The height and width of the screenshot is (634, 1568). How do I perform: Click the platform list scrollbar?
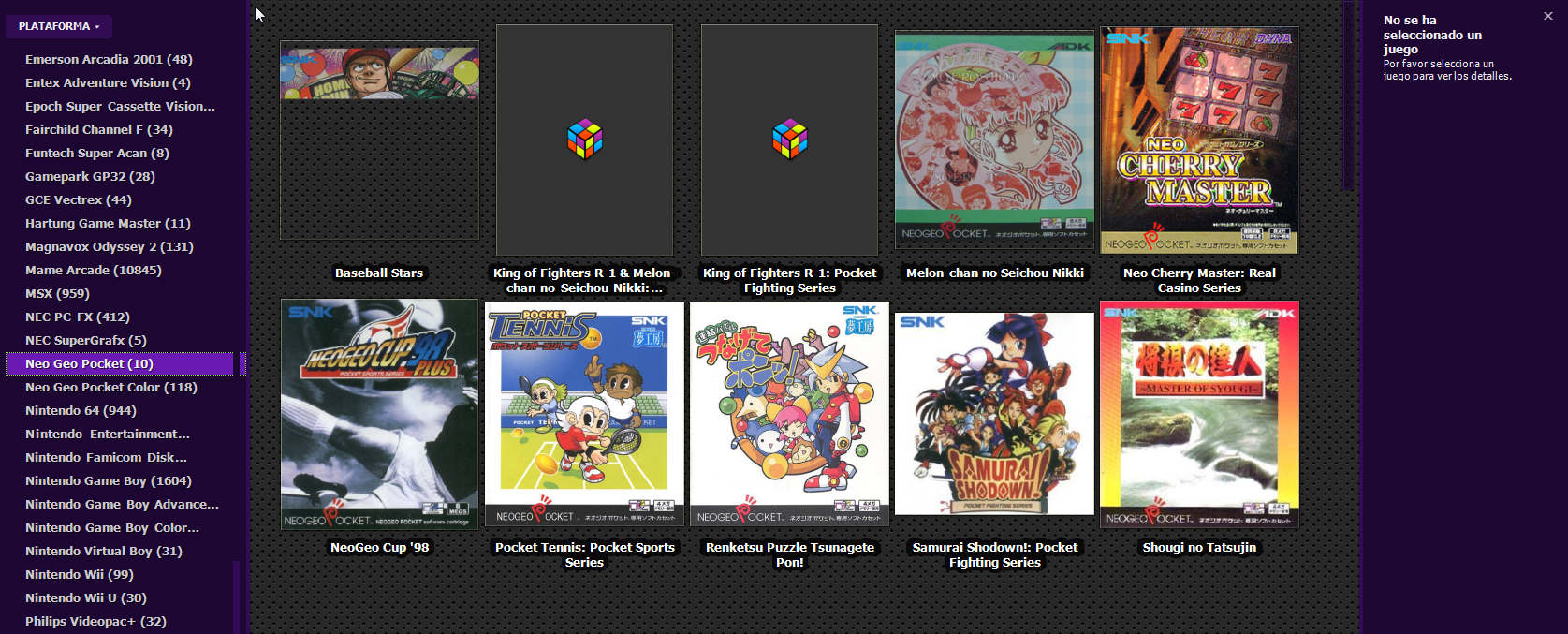(x=237, y=597)
